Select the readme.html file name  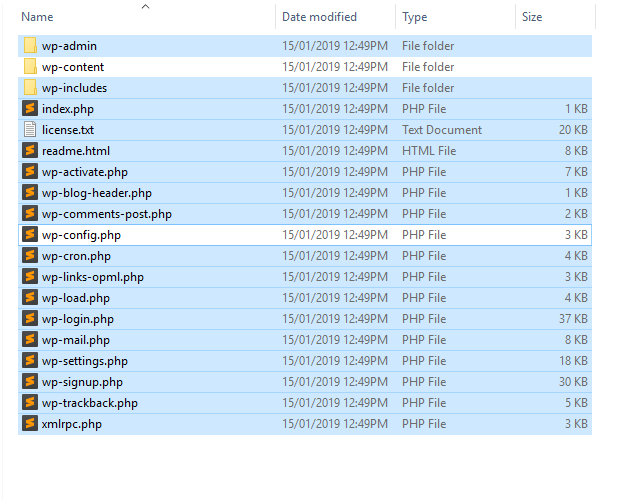pyautogui.click(x=76, y=151)
